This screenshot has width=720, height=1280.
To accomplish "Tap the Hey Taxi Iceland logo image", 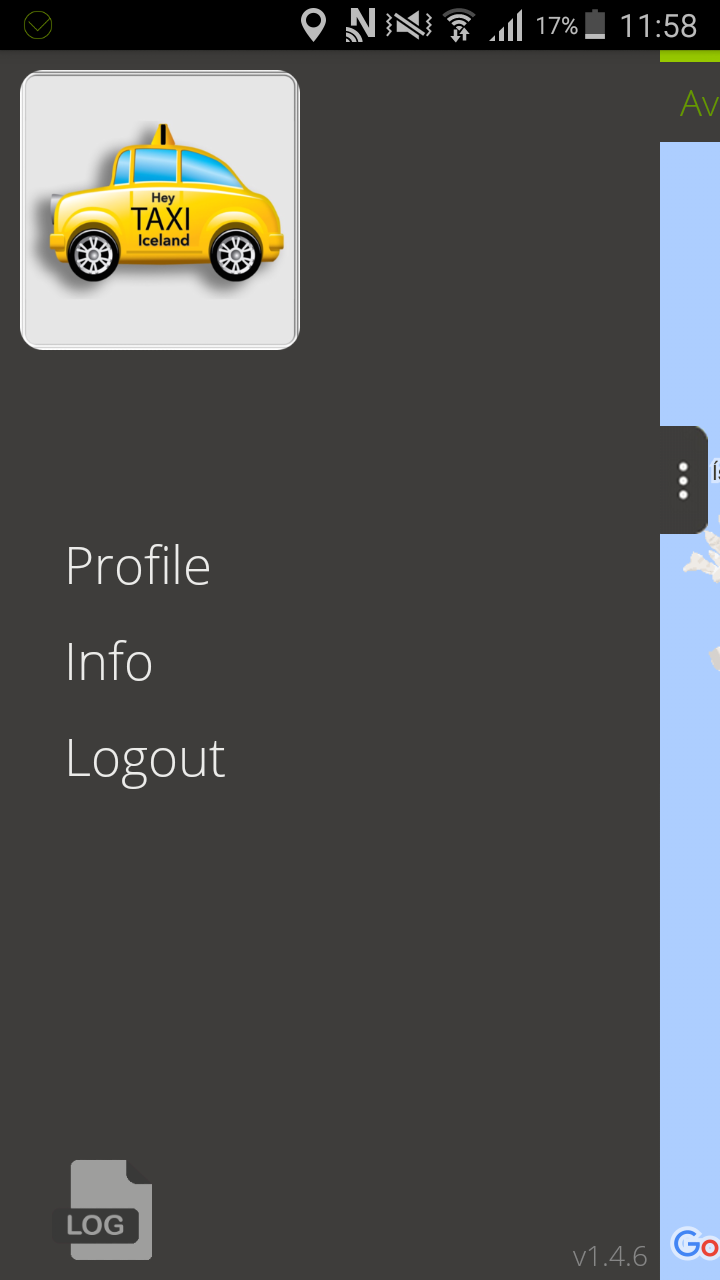I will (x=160, y=210).
